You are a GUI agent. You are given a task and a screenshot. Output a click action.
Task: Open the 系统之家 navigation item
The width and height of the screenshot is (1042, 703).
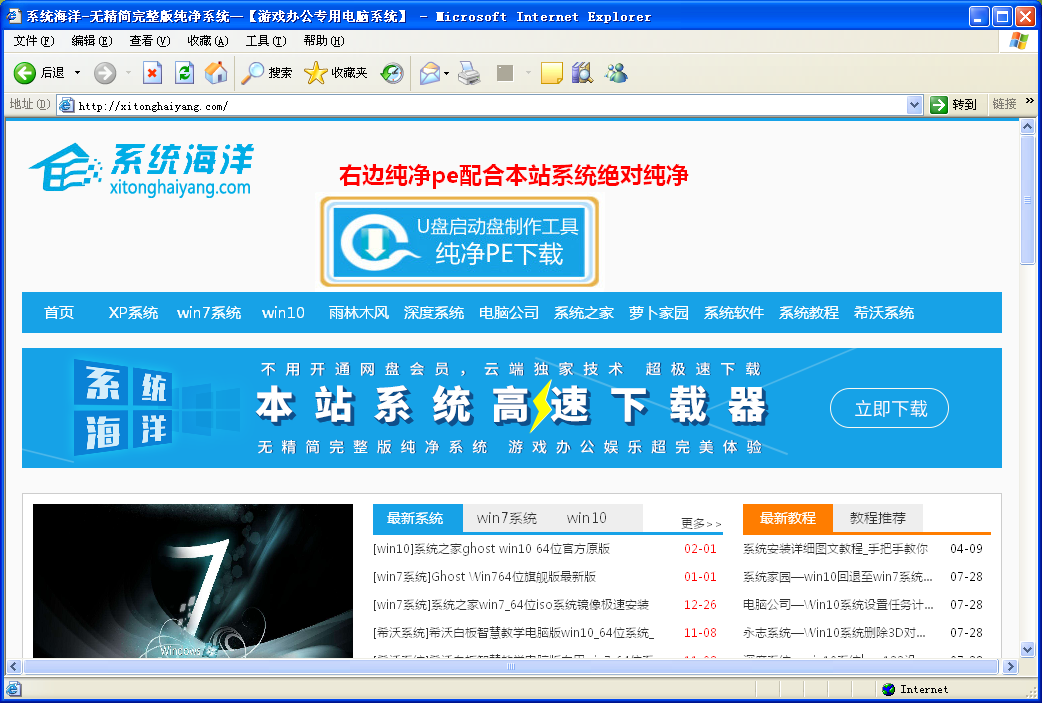point(584,312)
